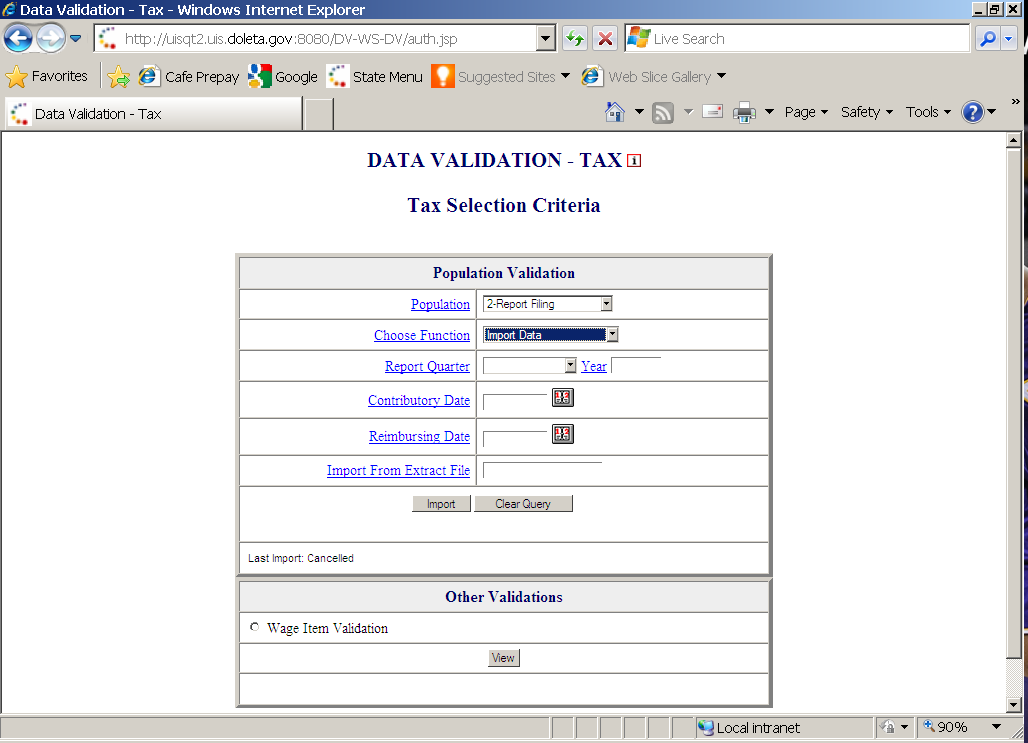Click the Clear Query button
Image resolution: width=1028 pixels, height=743 pixels.
tap(523, 504)
